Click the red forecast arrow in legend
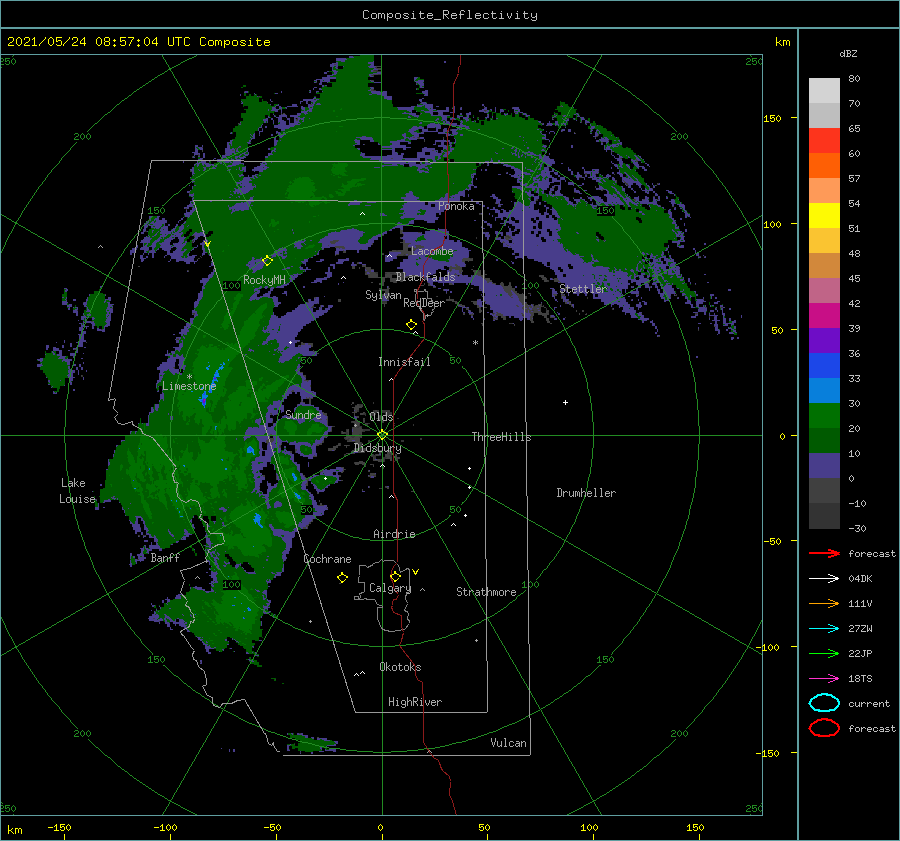 pos(824,553)
